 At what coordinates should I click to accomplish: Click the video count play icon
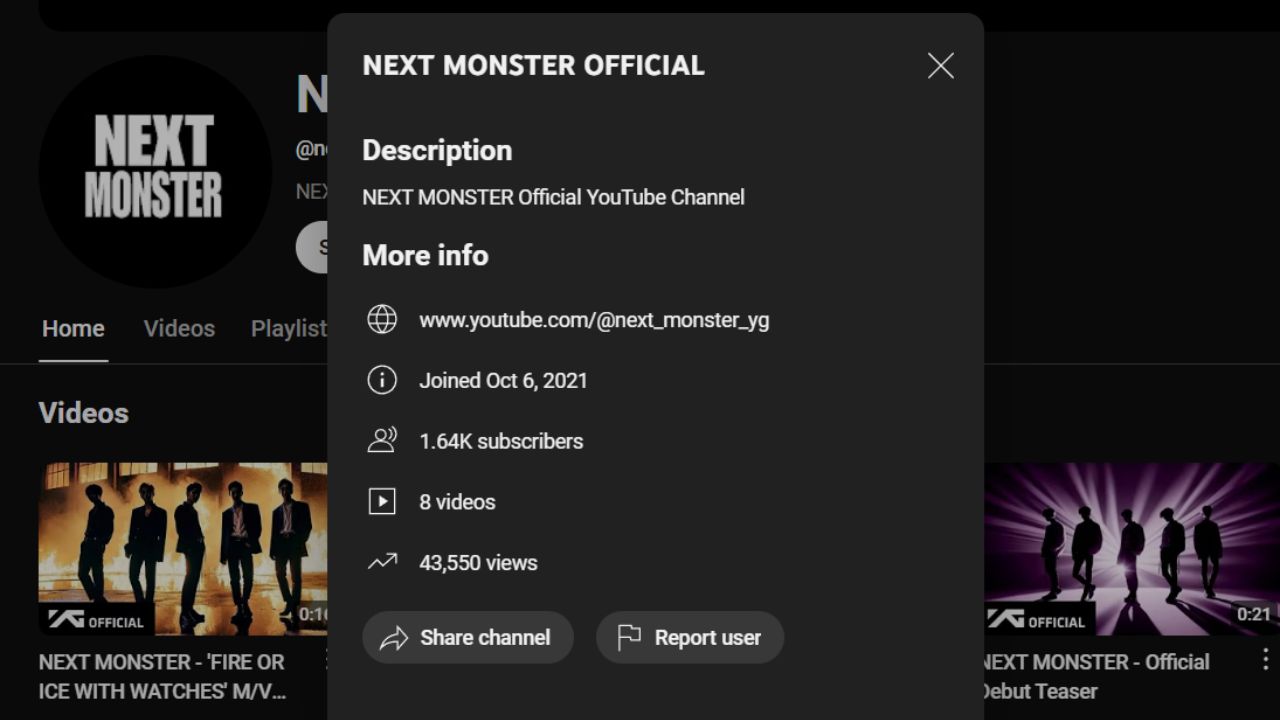pos(382,502)
